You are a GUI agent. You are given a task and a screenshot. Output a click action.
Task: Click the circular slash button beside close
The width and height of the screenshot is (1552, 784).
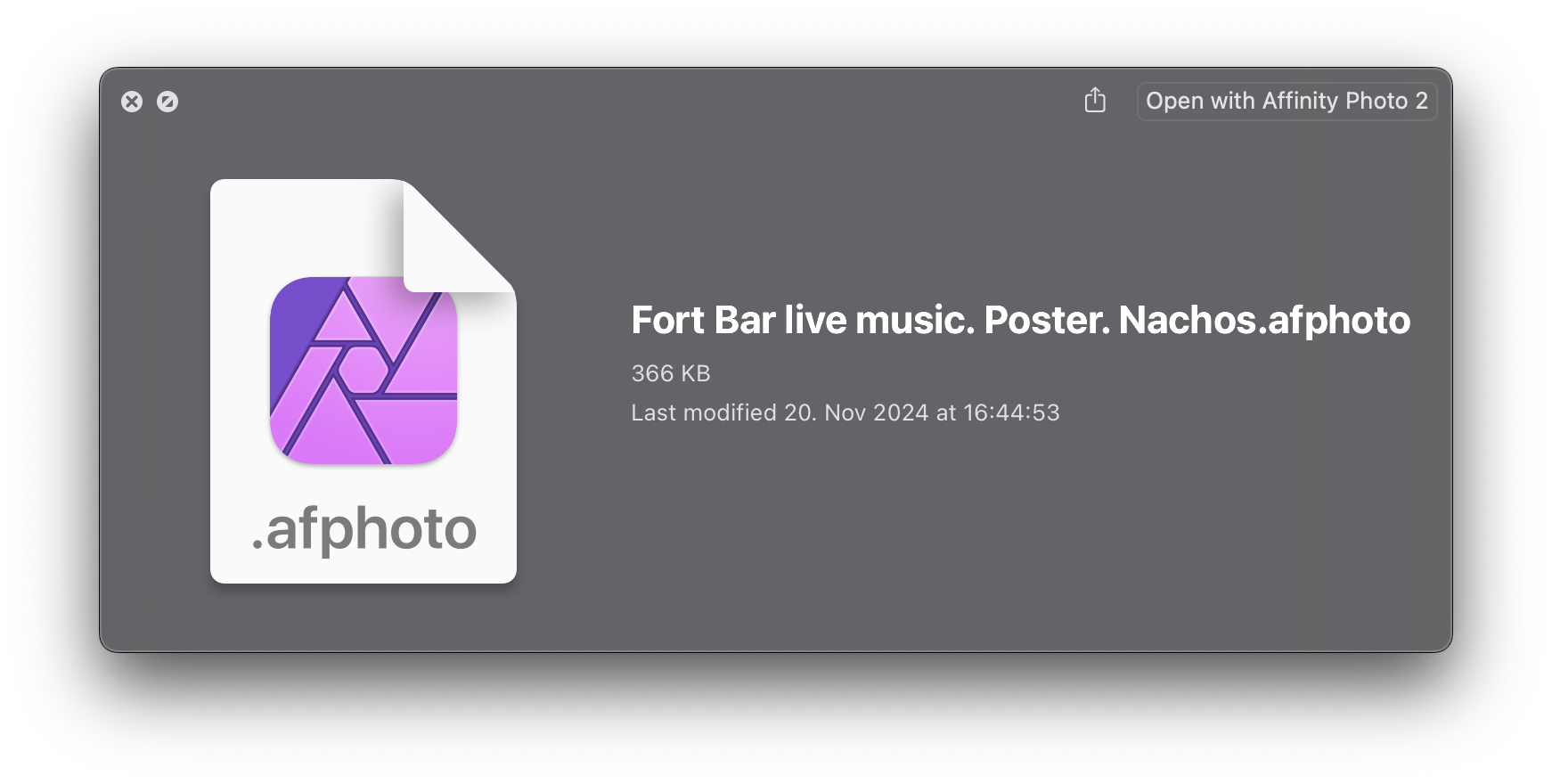tap(167, 102)
